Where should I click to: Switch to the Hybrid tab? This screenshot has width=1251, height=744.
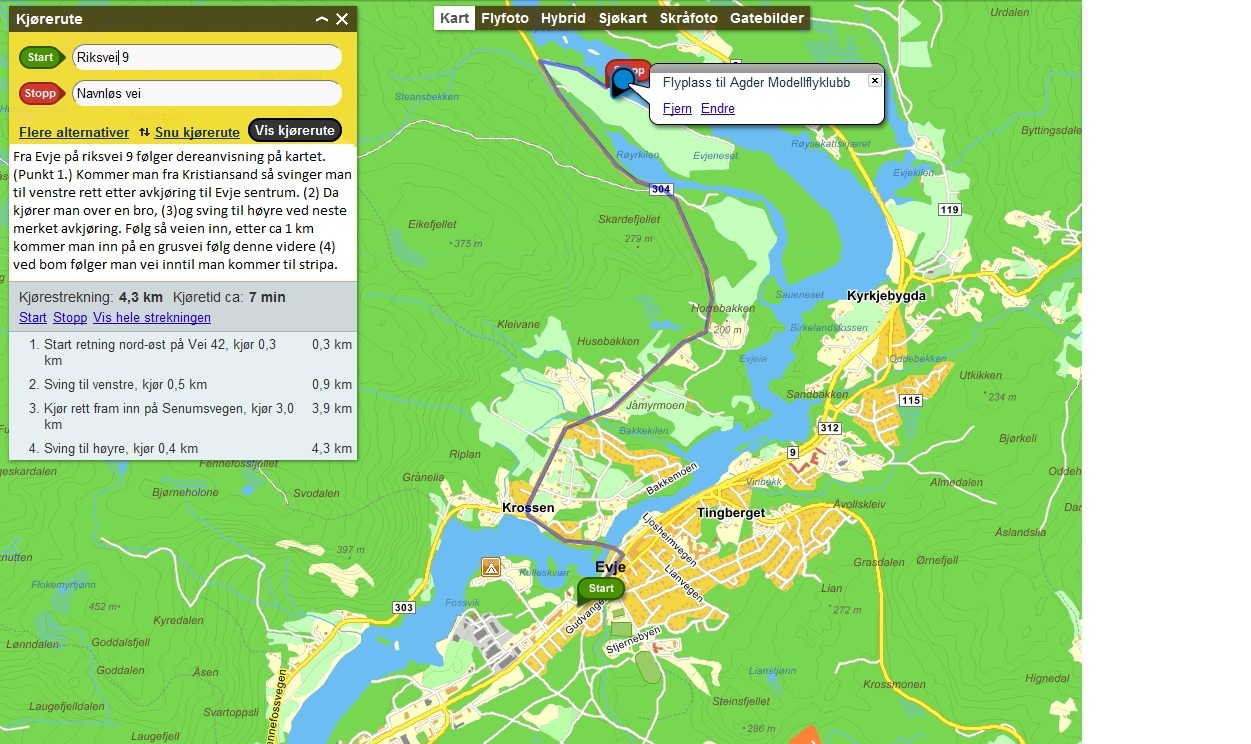(x=563, y=18)
